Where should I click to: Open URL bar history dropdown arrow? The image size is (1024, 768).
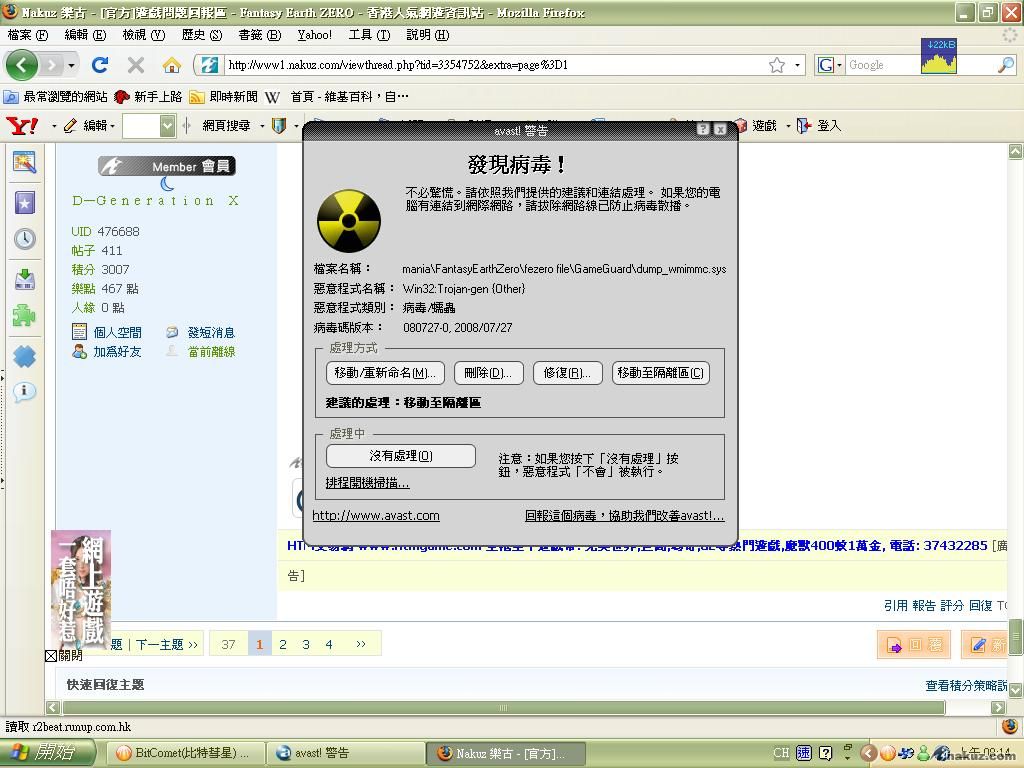(797, 65)
